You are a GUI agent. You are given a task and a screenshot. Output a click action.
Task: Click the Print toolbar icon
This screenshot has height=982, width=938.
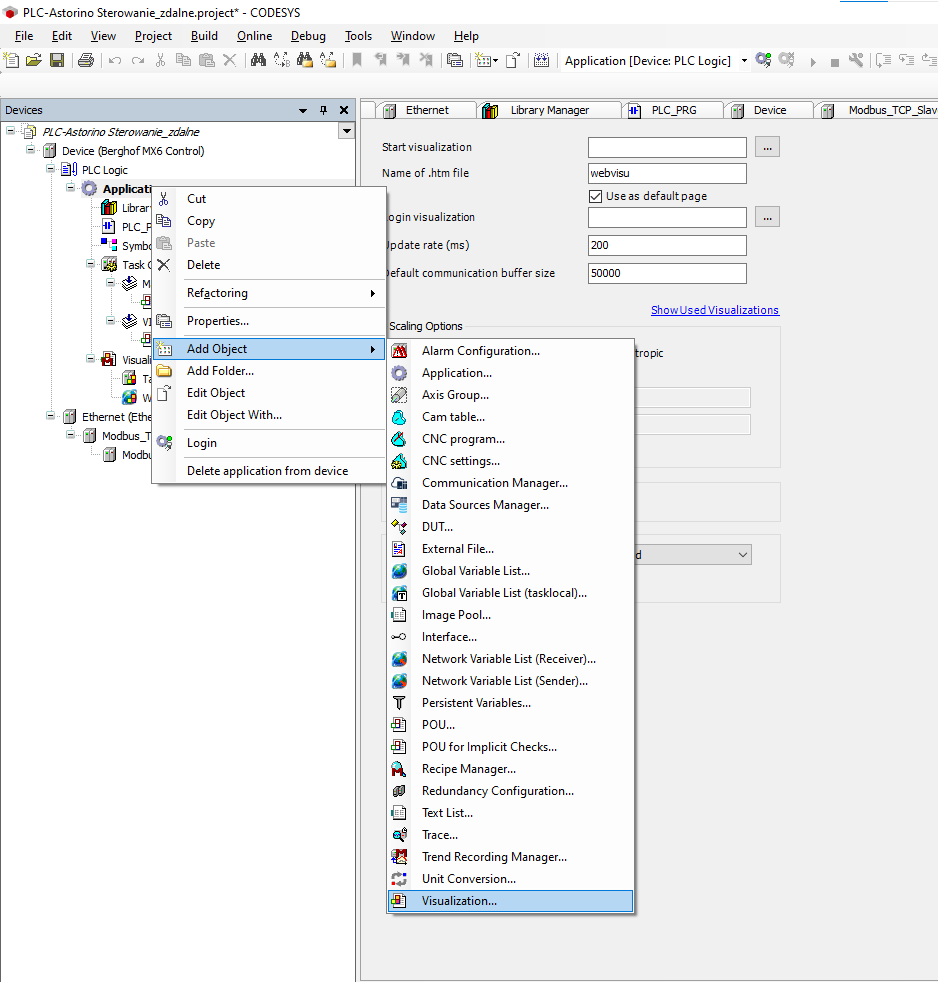coord(86,60)
